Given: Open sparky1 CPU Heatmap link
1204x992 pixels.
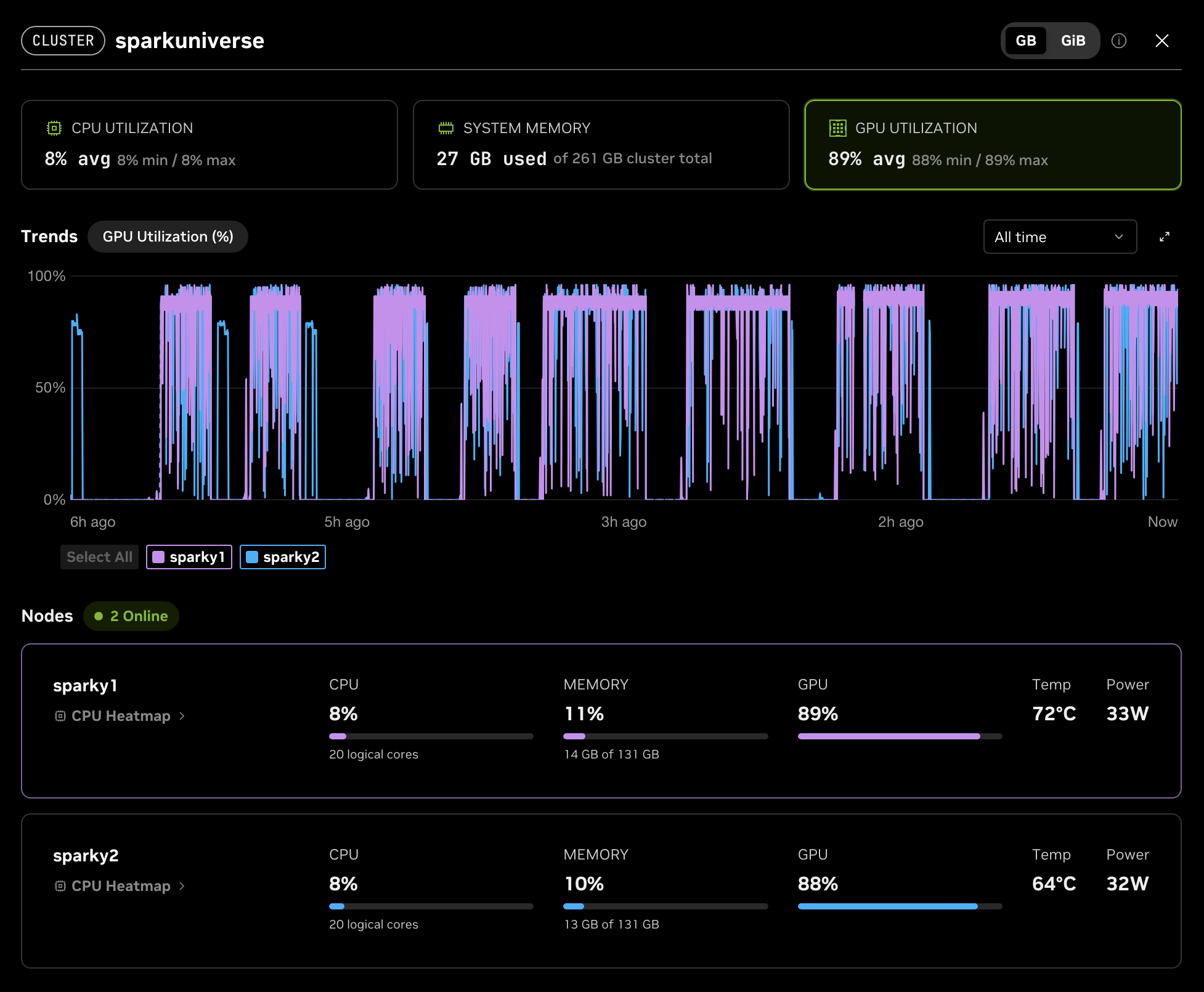Looking at the screenshot, I should (120, 716).
